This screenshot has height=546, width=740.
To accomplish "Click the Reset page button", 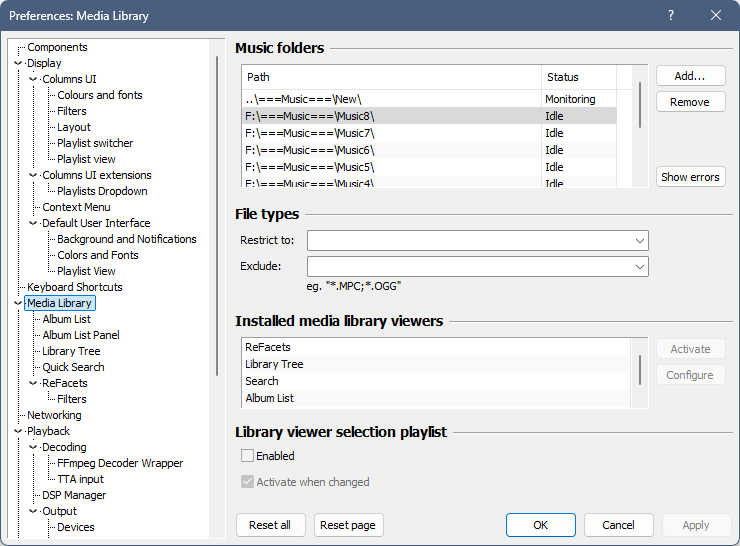I will pos(348,525).
